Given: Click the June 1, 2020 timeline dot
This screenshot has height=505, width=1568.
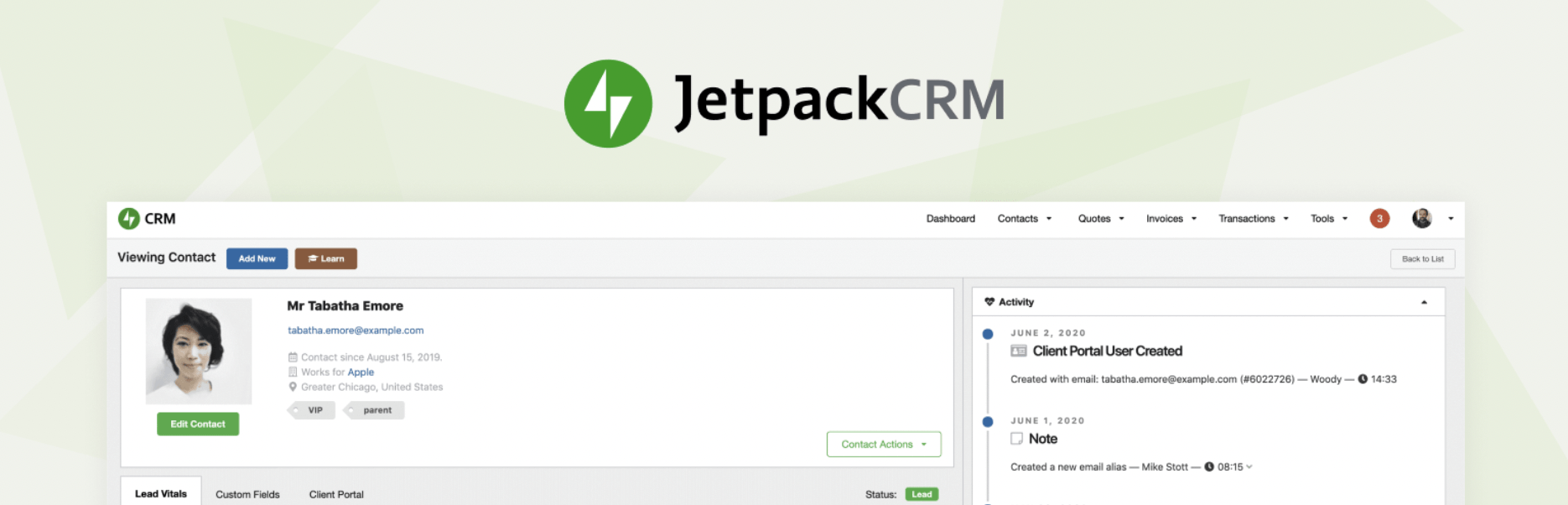Looking at the screenshot, I should point(988,422).
